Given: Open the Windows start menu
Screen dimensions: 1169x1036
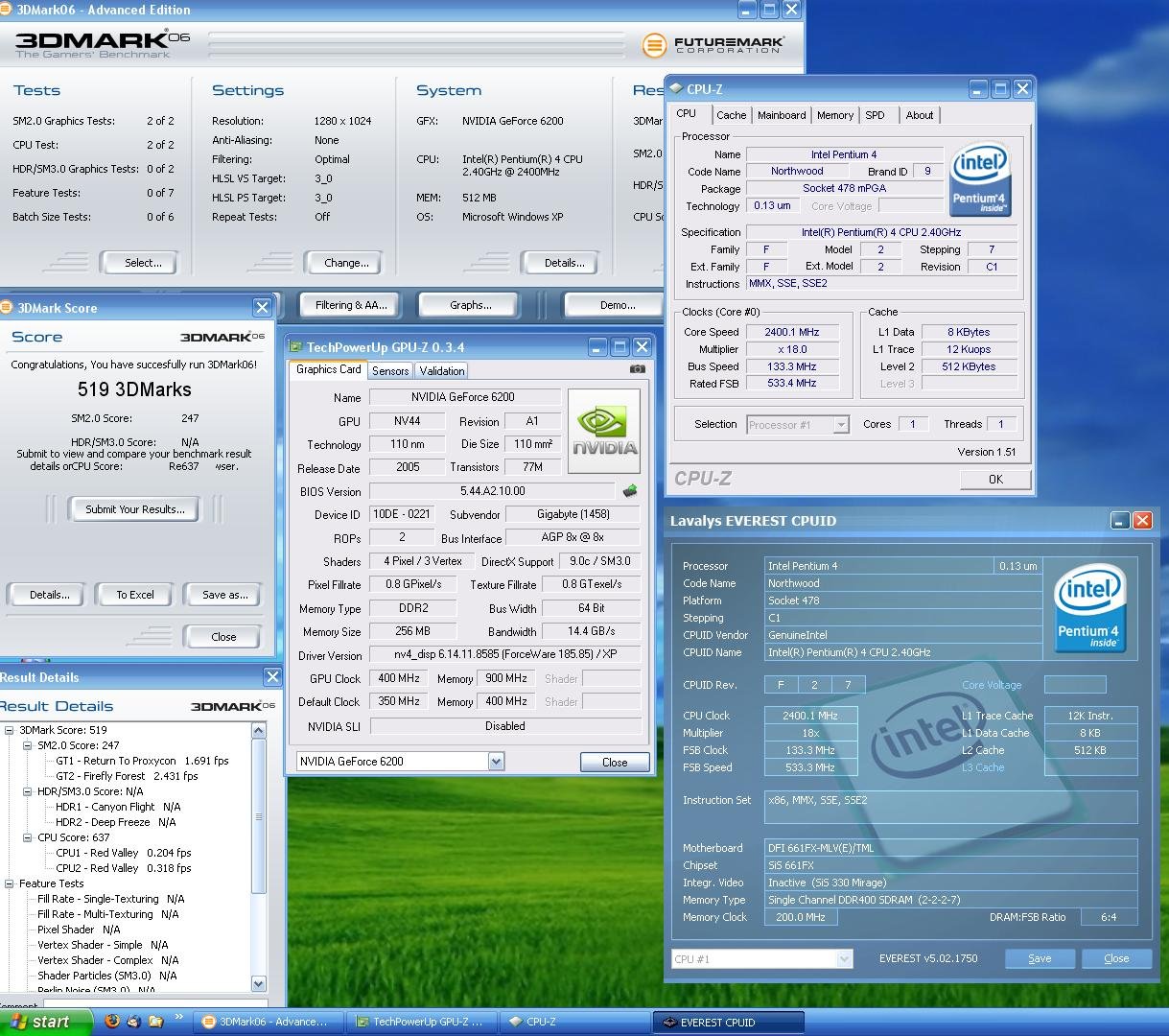Looking at the screenshot, I should pyautogui.click(x=45, y=1022).
